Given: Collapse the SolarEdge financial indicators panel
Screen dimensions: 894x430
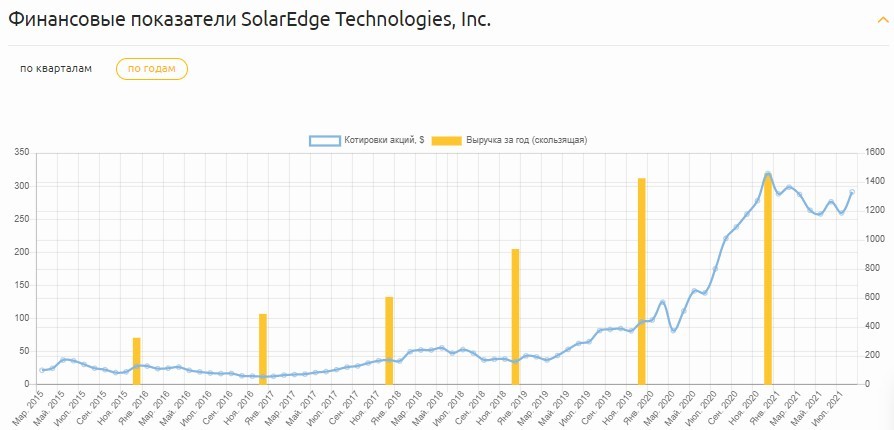Looking at the screenshot, I should pyautogui.click(x=867, y=22).
